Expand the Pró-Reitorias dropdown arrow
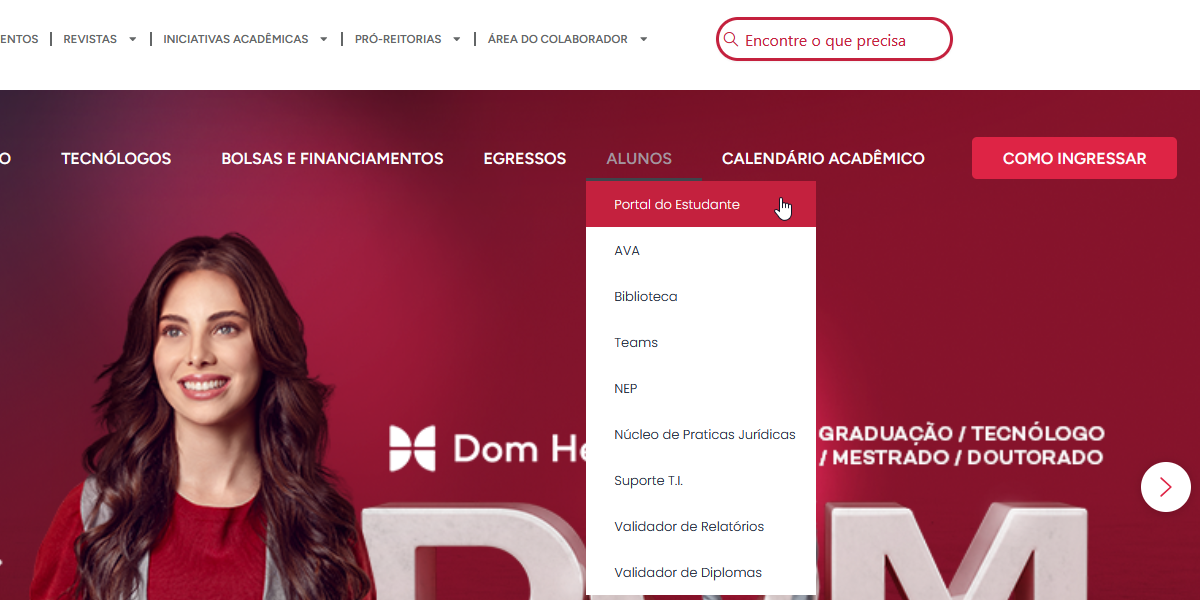Screen dimensions: 1200x600 (457, 40)
